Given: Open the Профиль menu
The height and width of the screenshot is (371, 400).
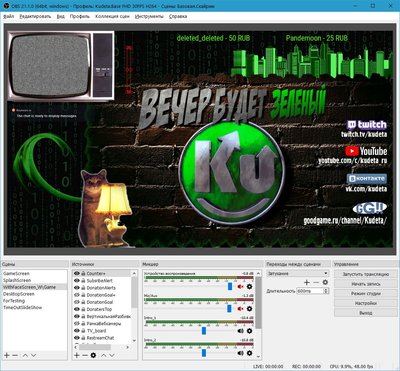Looking at the screenshot, I should (80, 16).
